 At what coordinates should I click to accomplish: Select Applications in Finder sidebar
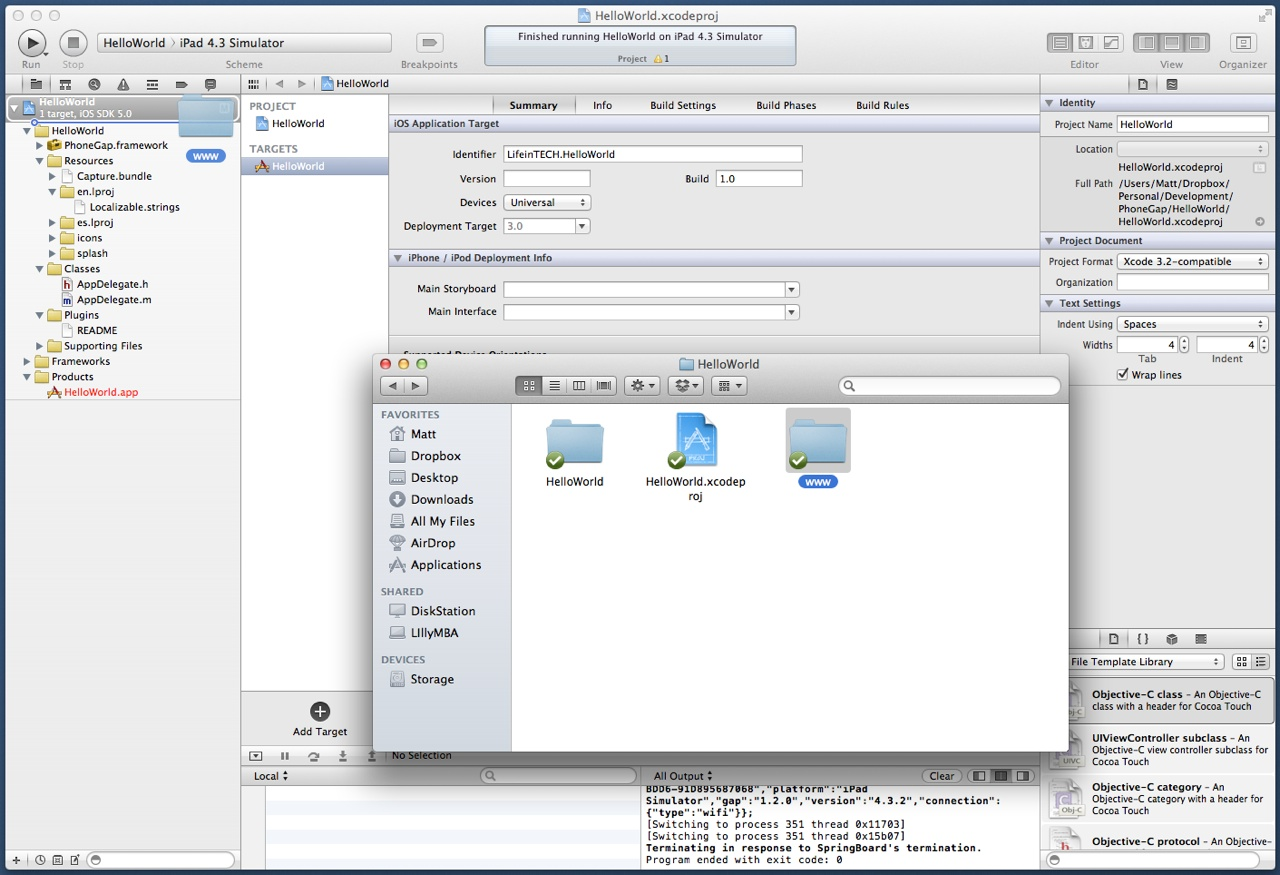(445, 565)
